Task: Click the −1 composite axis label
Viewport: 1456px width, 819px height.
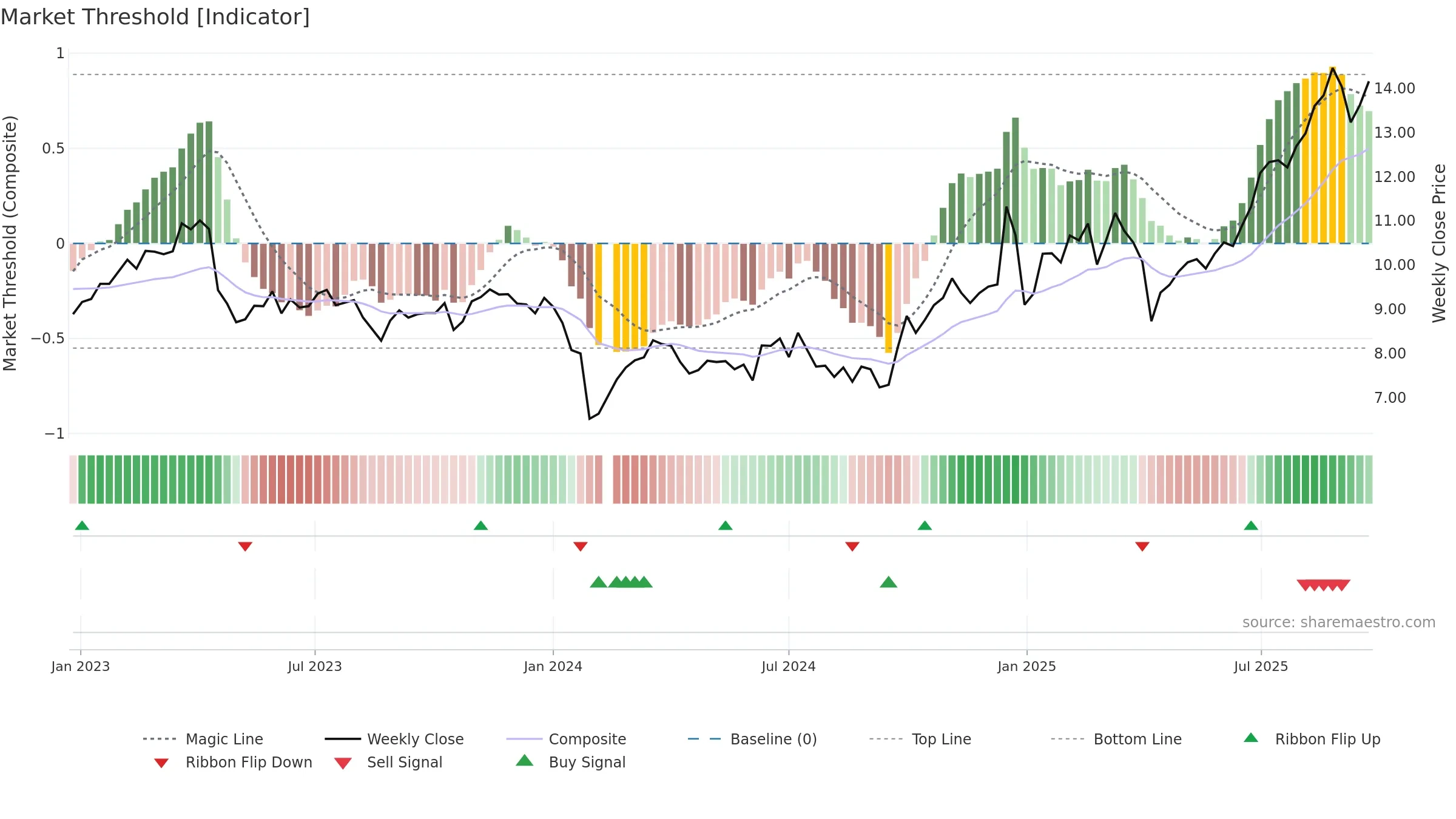Action: coord(54,434)
